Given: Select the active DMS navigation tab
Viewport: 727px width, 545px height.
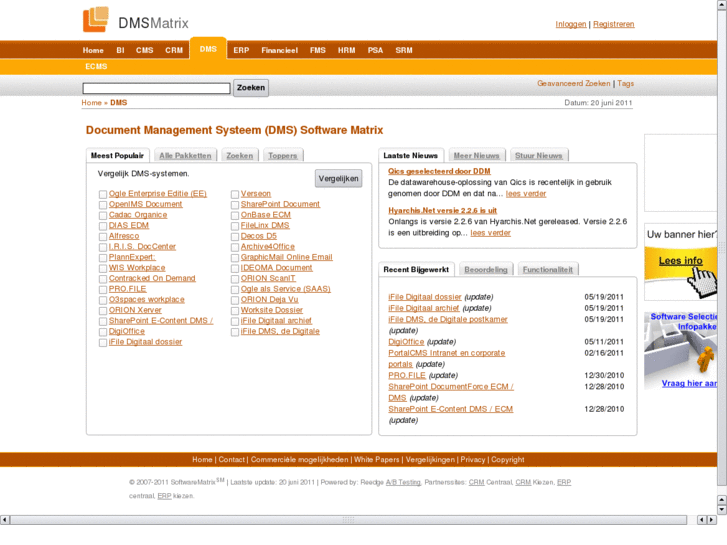Looking at the screenshot, I should coord(208,49).
